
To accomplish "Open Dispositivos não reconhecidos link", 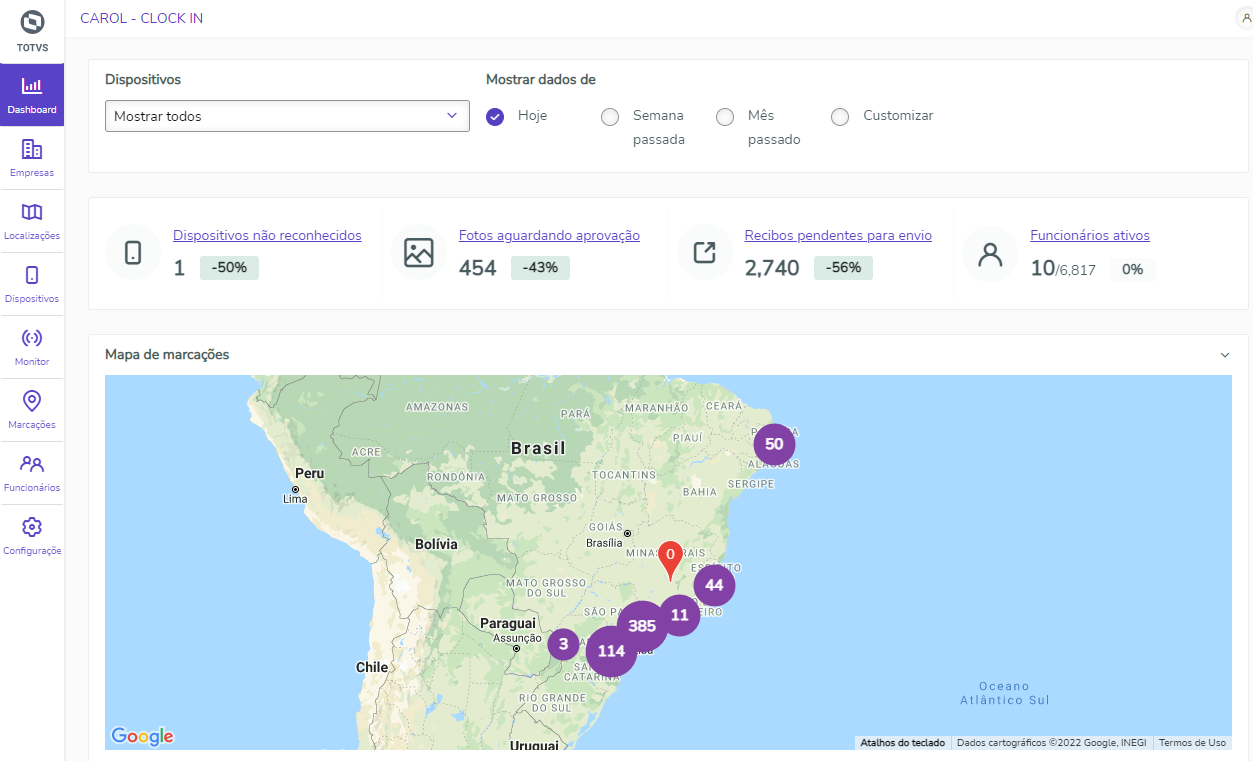I will coord(267,236).
